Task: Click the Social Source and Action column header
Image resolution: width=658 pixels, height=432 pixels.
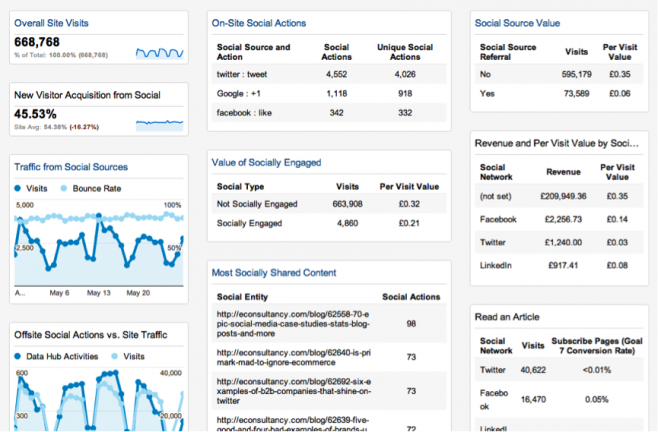Action: pos(253,52)
